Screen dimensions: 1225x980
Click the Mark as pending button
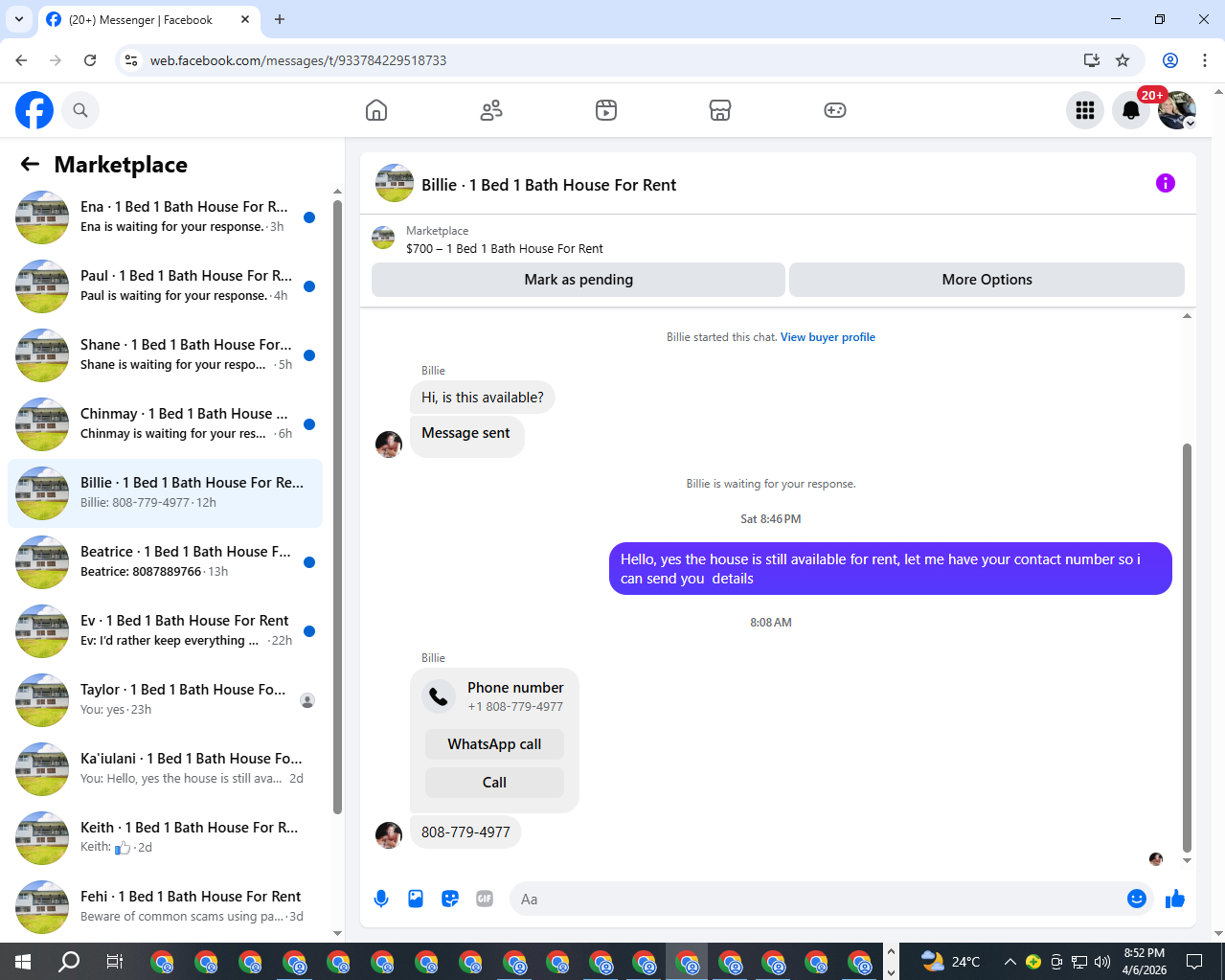tap(578, 280)
